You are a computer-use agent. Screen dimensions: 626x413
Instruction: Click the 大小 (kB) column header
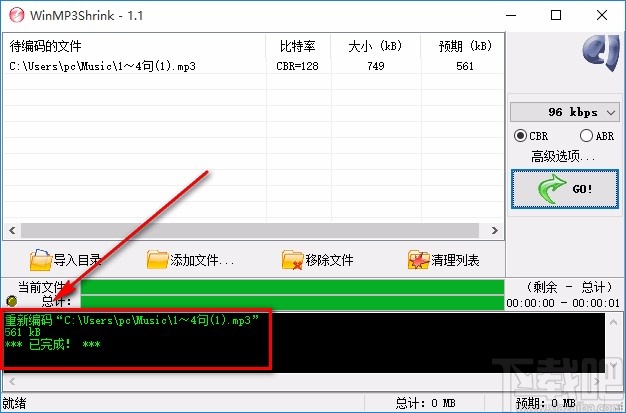click(x=375, y=46)
